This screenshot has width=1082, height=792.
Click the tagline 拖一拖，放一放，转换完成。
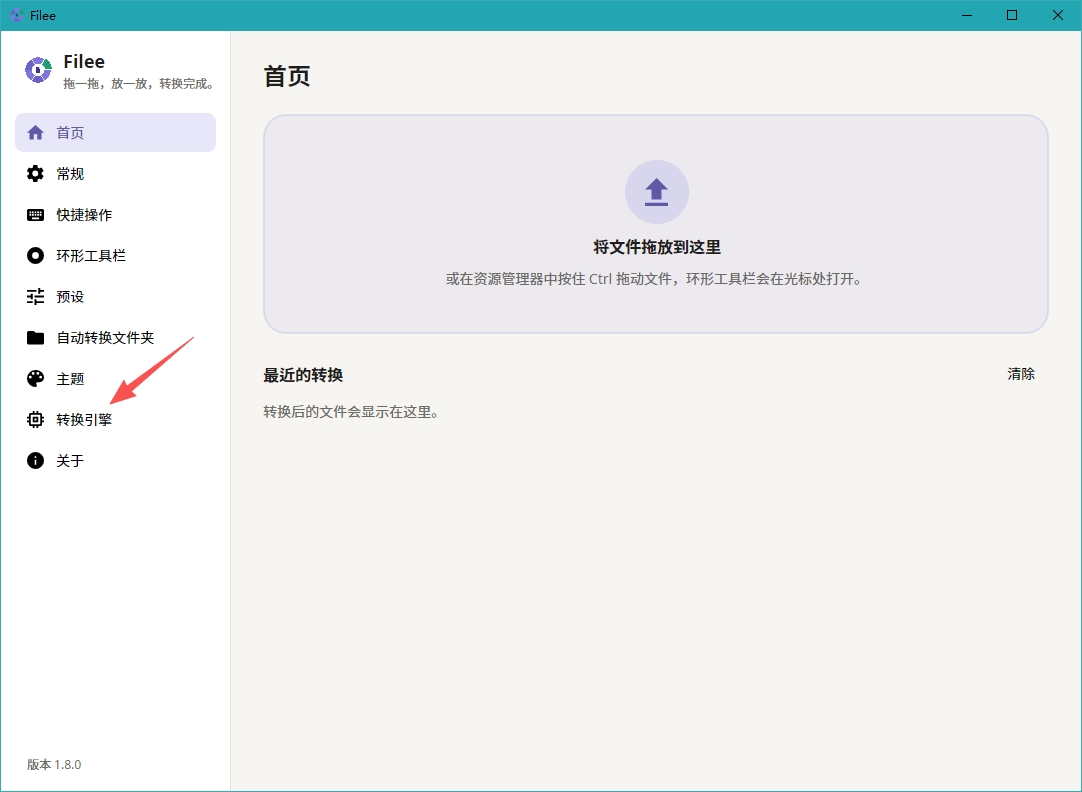click(x=140, y=83)
